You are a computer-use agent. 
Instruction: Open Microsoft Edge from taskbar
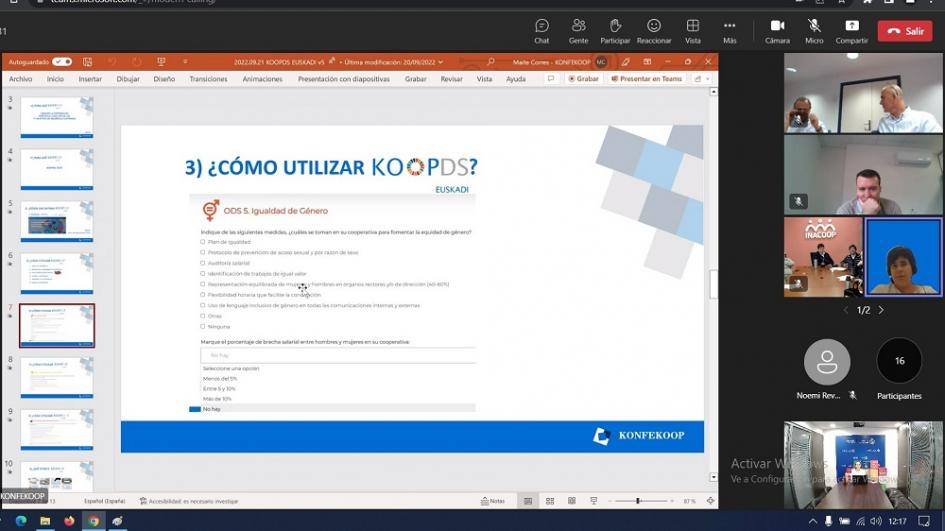[21, 521]
